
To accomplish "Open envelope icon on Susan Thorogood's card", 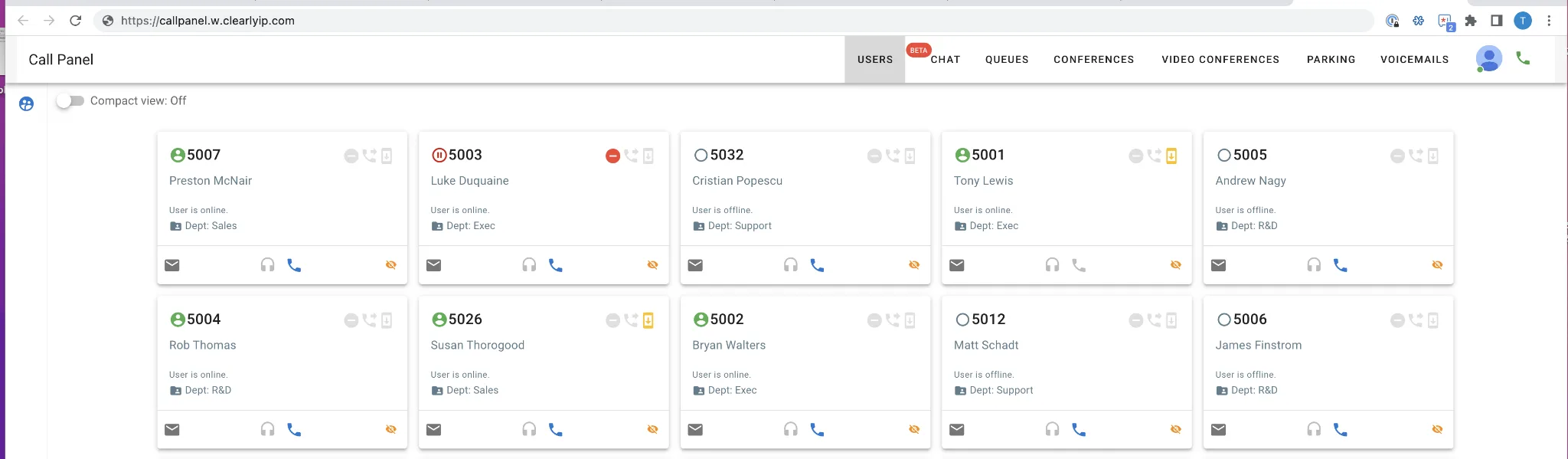I will coord(434,430).
